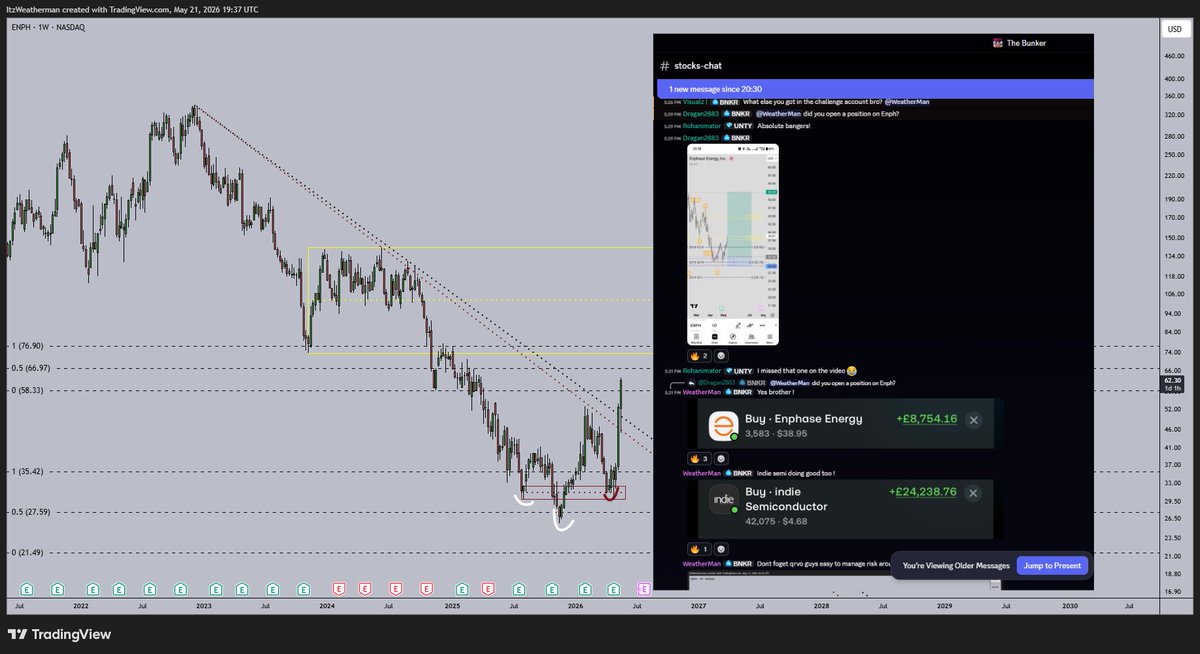Click the indie Semiconductor logo icon

point(723,498)
